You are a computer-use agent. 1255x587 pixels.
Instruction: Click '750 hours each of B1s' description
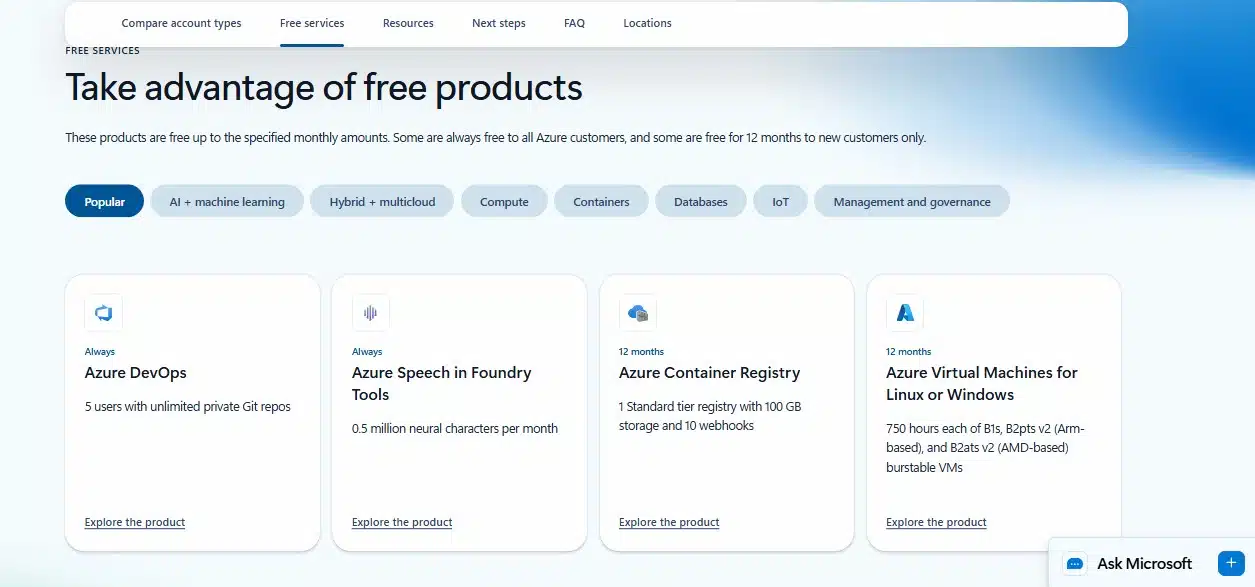click(x=985, y=448)
